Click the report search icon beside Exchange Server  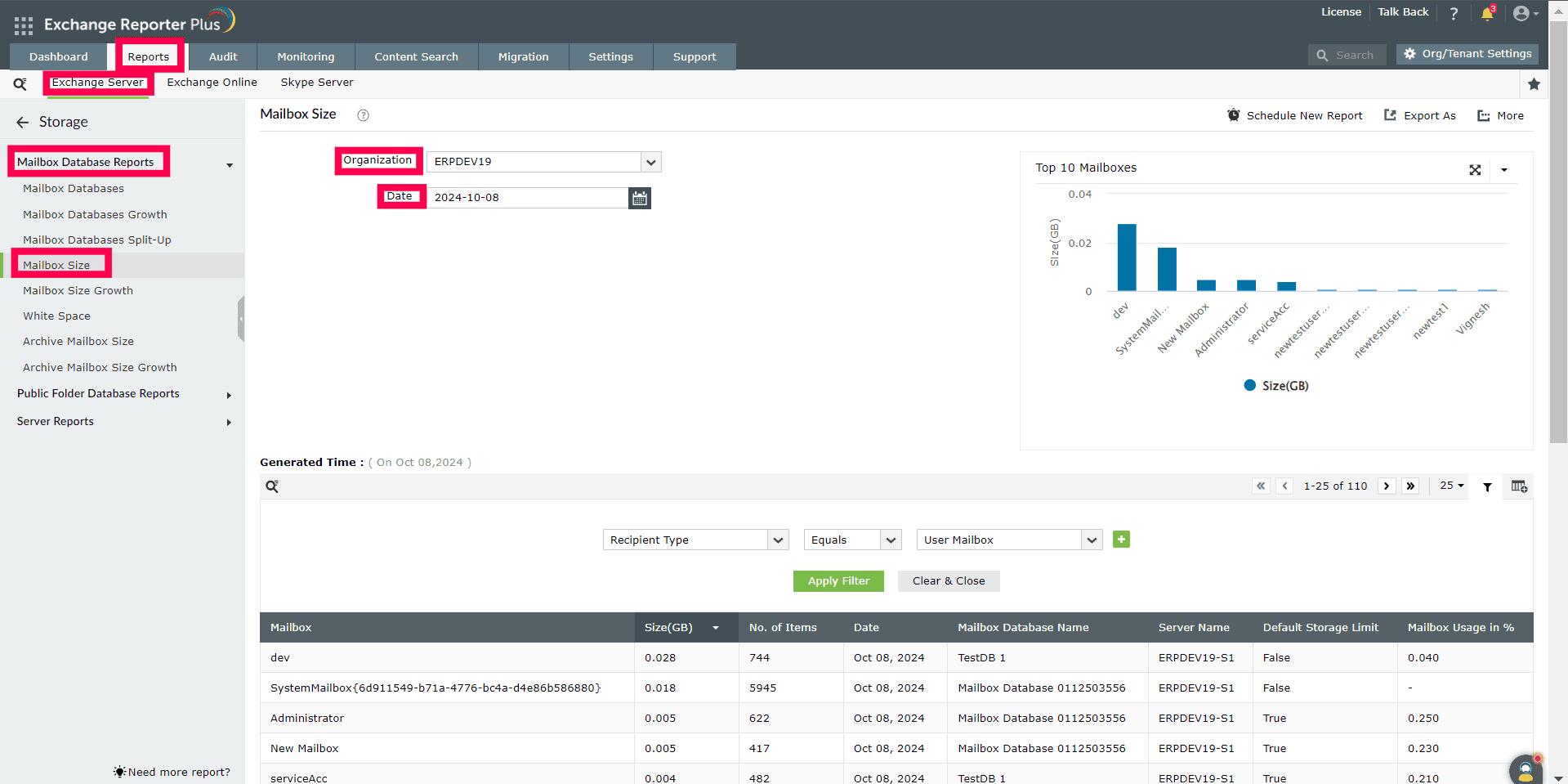coord(20,83)
